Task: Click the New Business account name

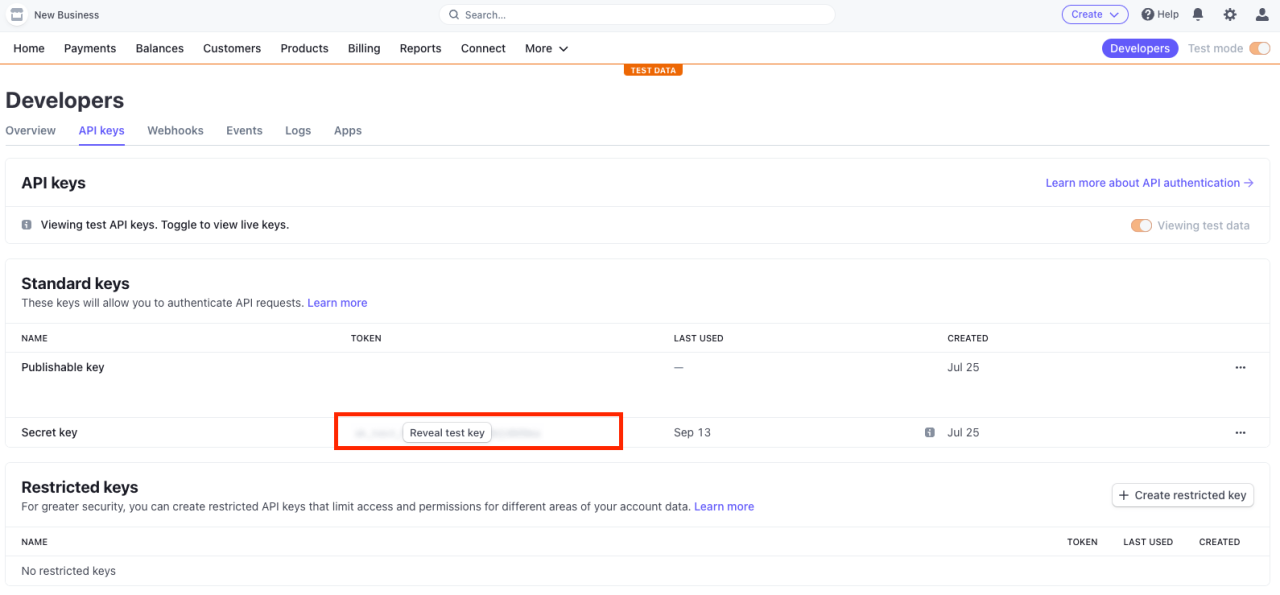Action: (x=66, y=15)
